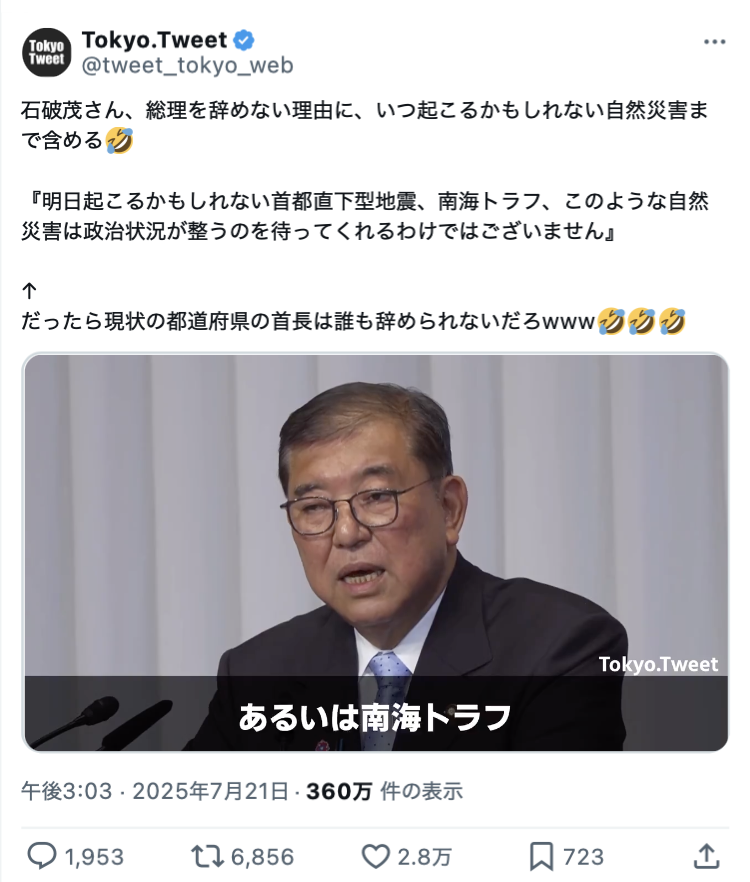The height and width of the screenshot is (882, 750).
Task: Open the @tweet_tokyo_web handle link
Action: point(187,66)
